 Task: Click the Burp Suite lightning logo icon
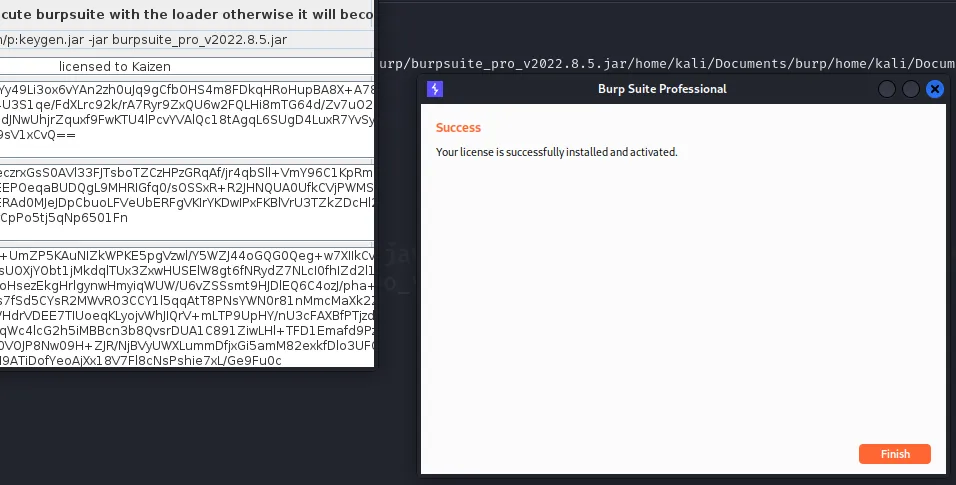pyautogui.click(x=435, y=89)
